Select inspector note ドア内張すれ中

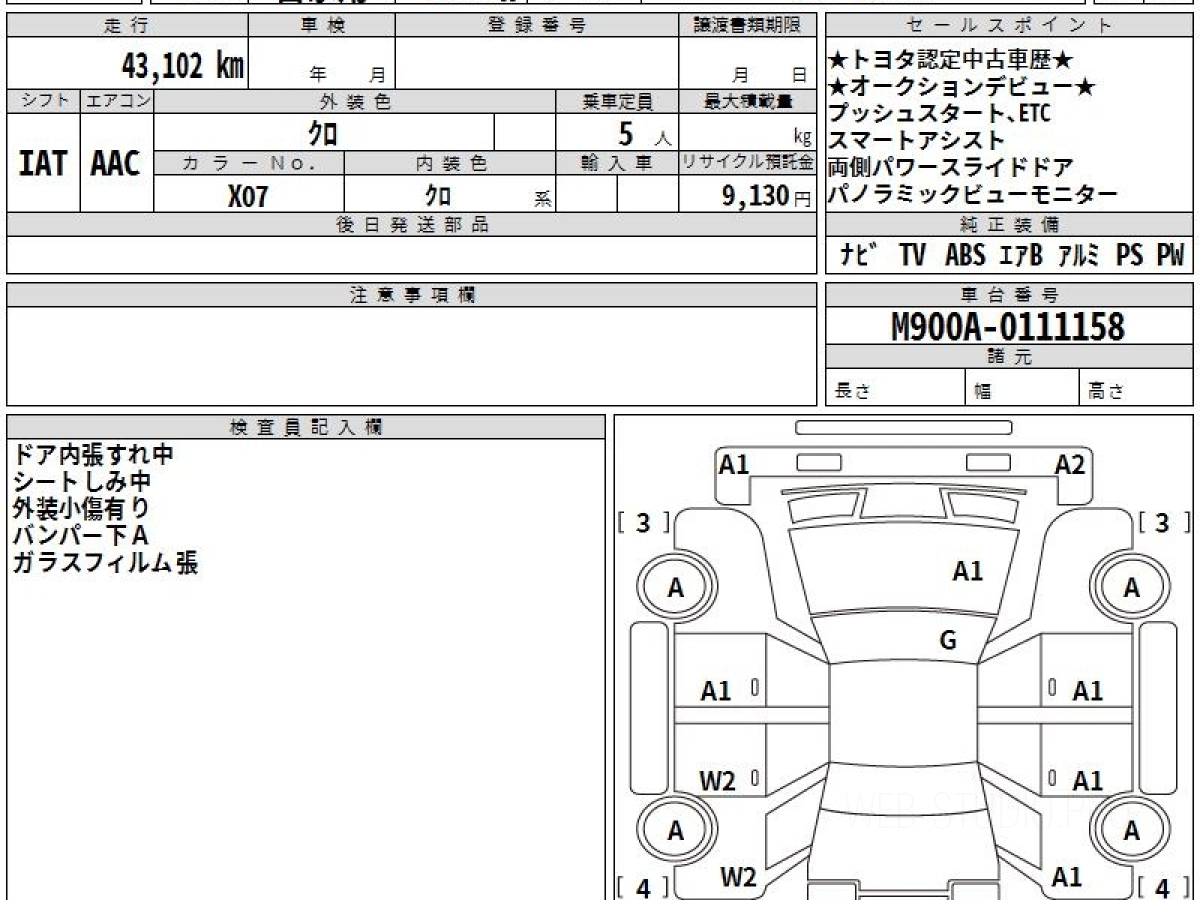coord(93,454)
